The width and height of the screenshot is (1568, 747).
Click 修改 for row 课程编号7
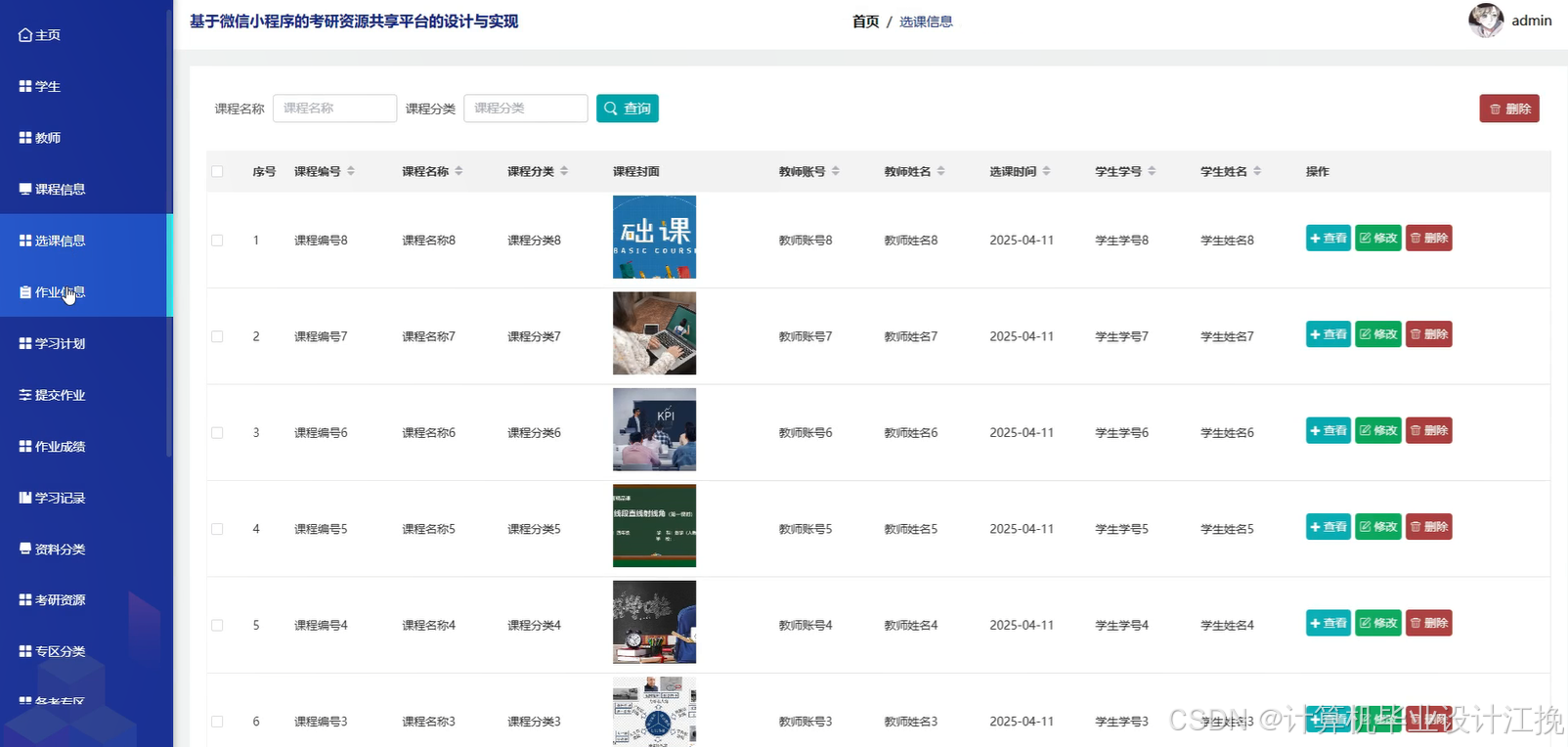pyautogui.click(x=1378, y=334)
